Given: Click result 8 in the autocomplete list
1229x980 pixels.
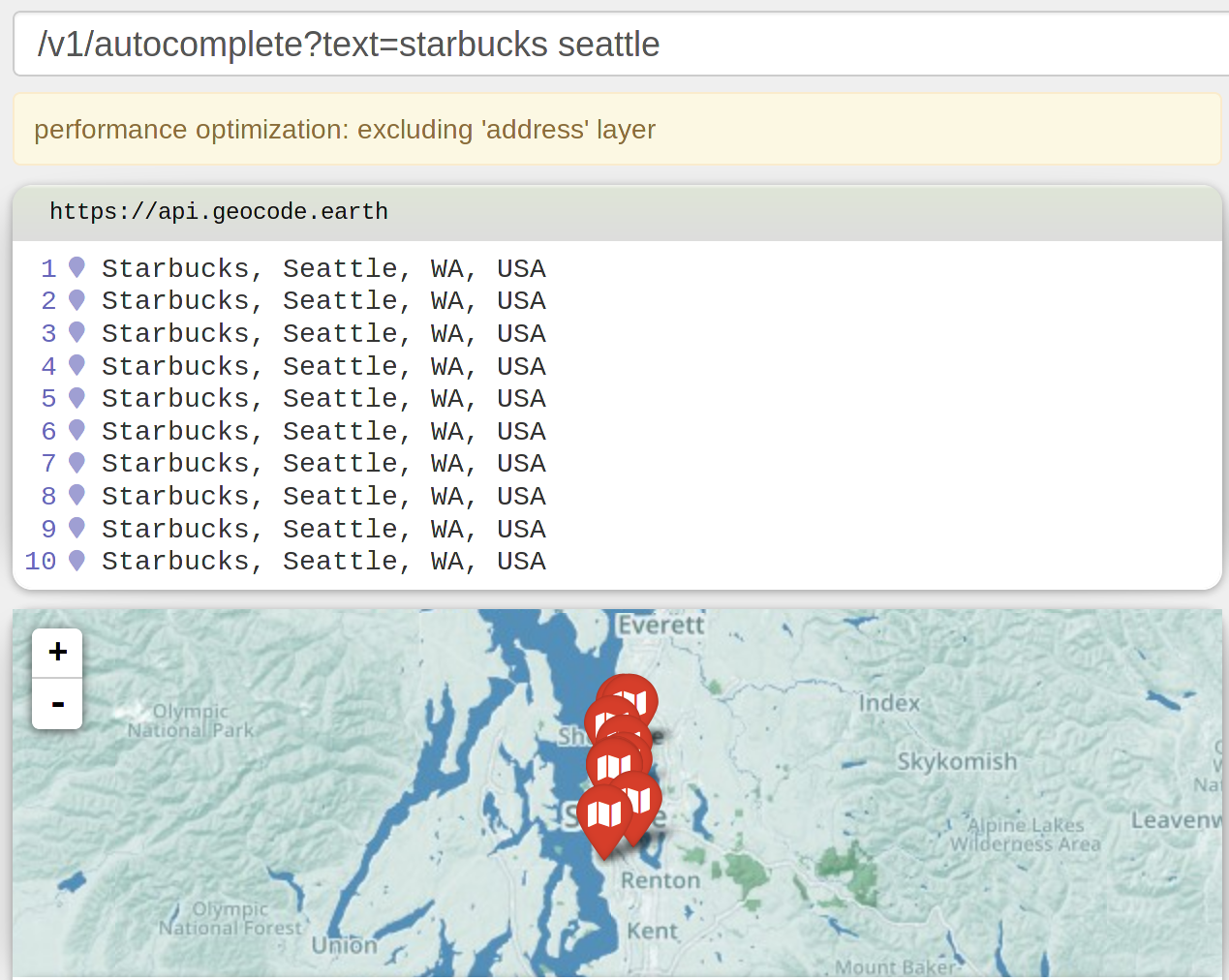Looking at the screenshot, I should (323, 496).
